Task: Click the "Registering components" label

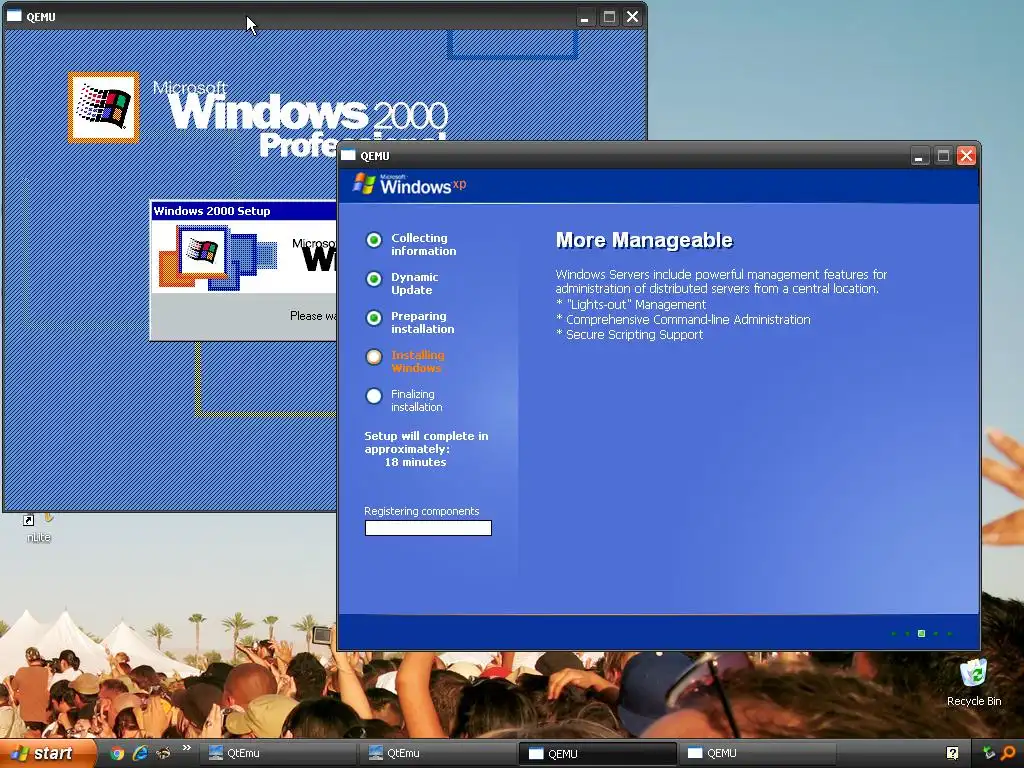Action: [421, 511]
